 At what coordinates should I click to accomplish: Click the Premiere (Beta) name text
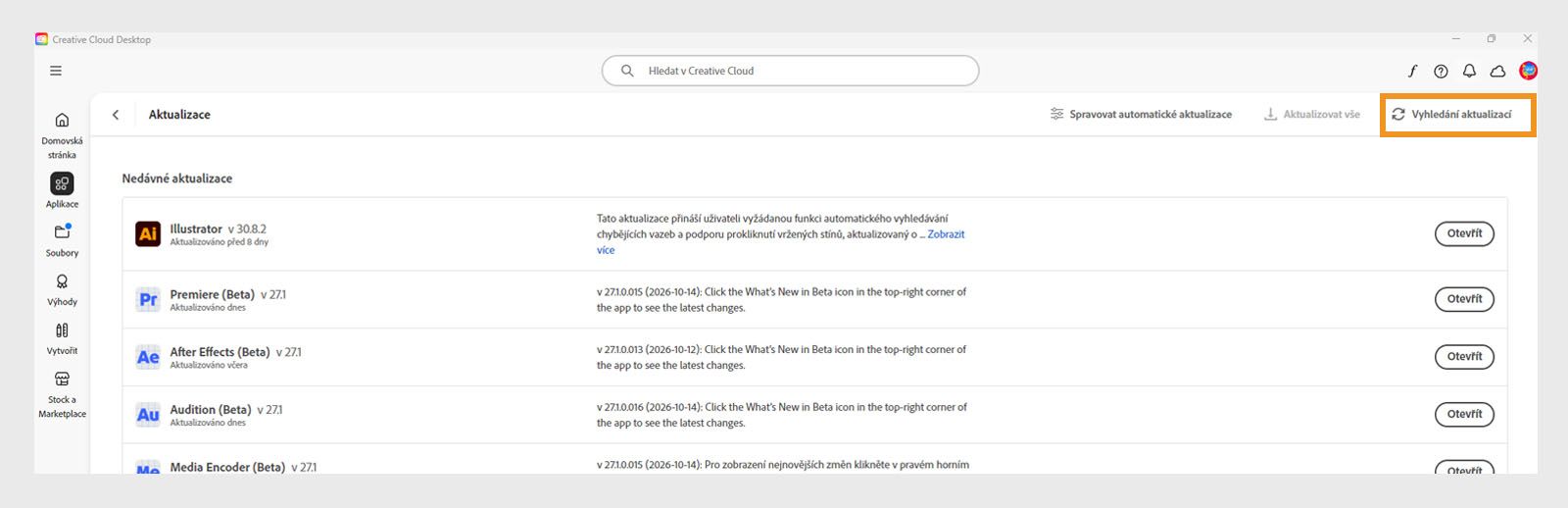(212, 294)
